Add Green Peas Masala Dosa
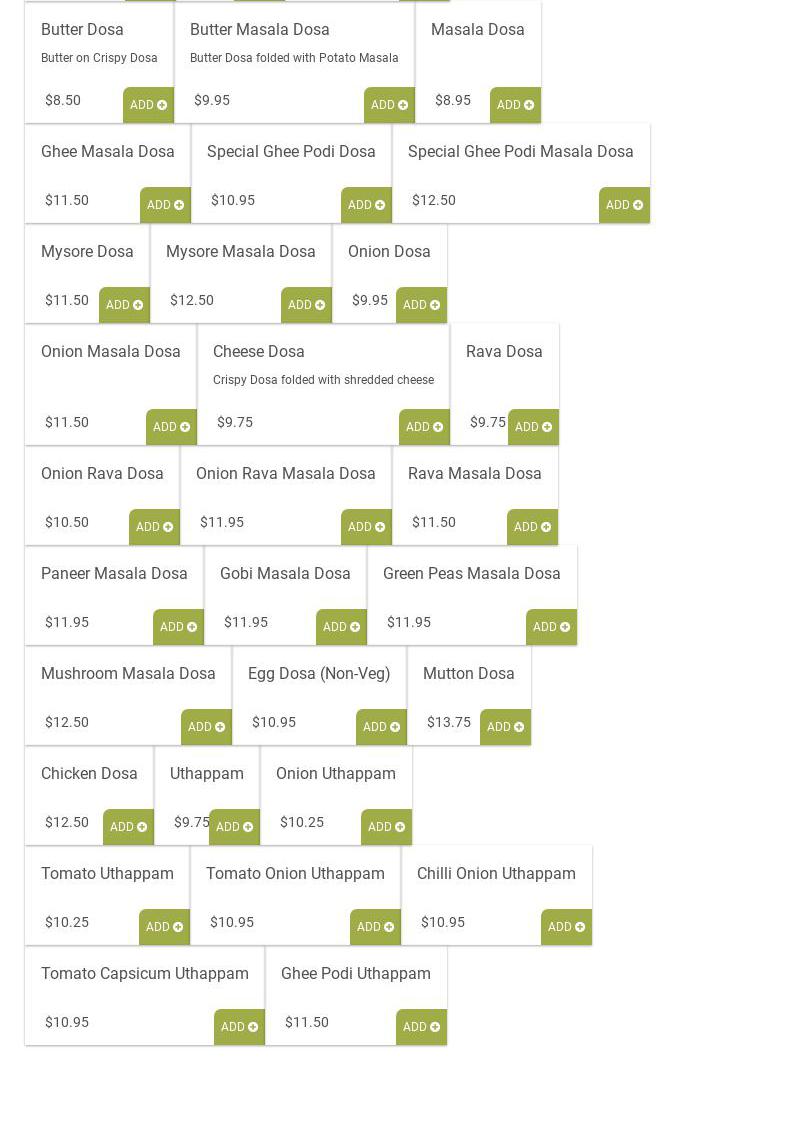 click(551, 627)
